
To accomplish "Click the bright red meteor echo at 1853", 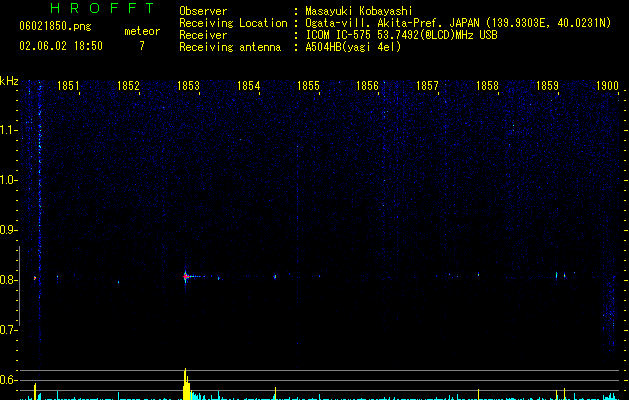I will coord(185,276).
